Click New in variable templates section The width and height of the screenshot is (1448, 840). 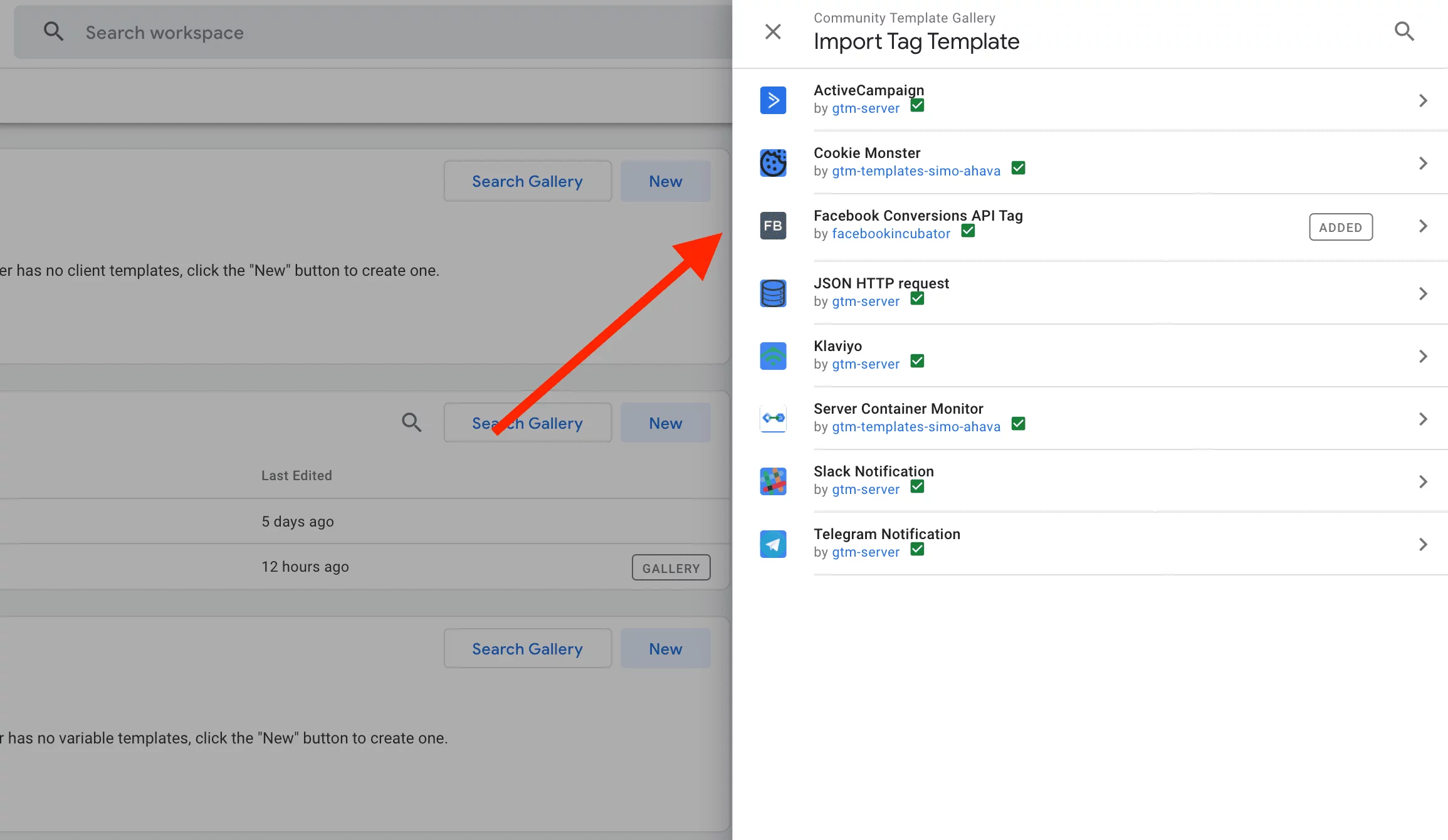tap(665, 649)
